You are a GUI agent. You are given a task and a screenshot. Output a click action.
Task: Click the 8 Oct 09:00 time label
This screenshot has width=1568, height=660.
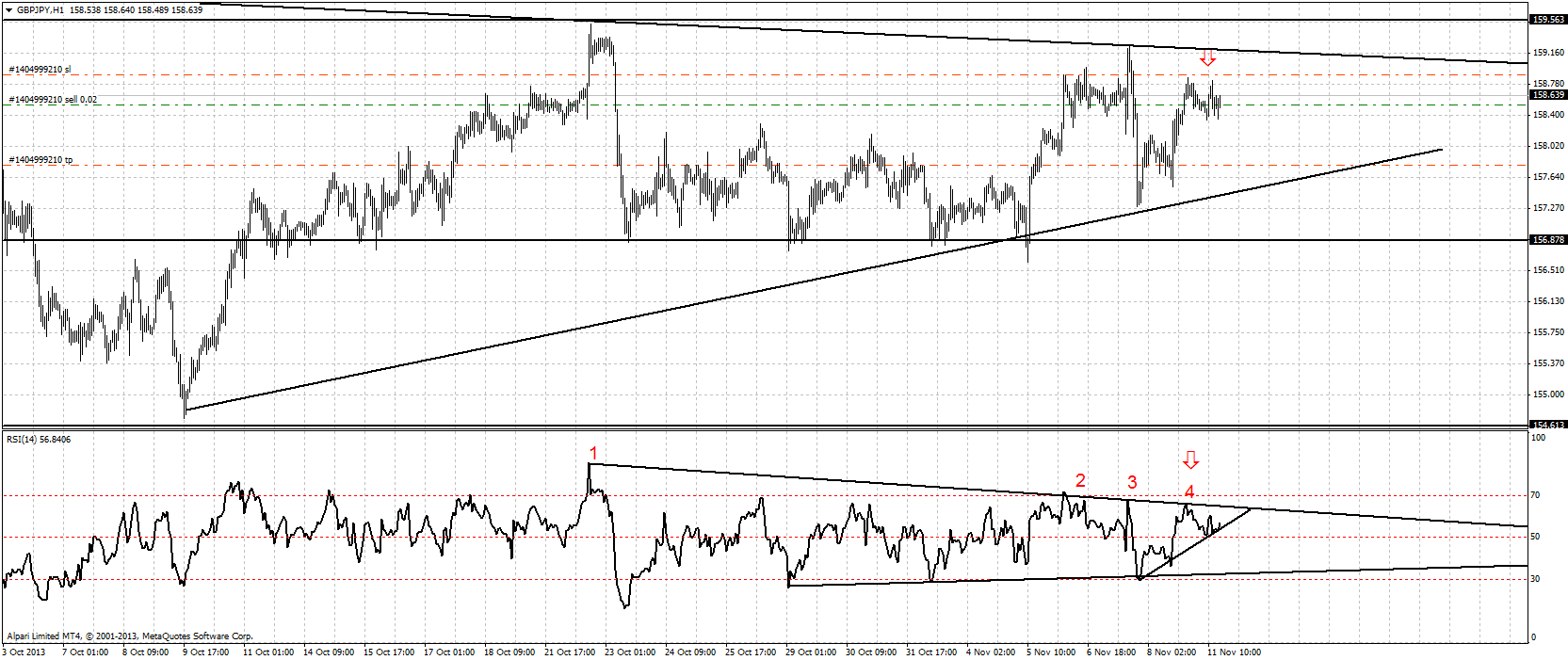tap(146, 652)
